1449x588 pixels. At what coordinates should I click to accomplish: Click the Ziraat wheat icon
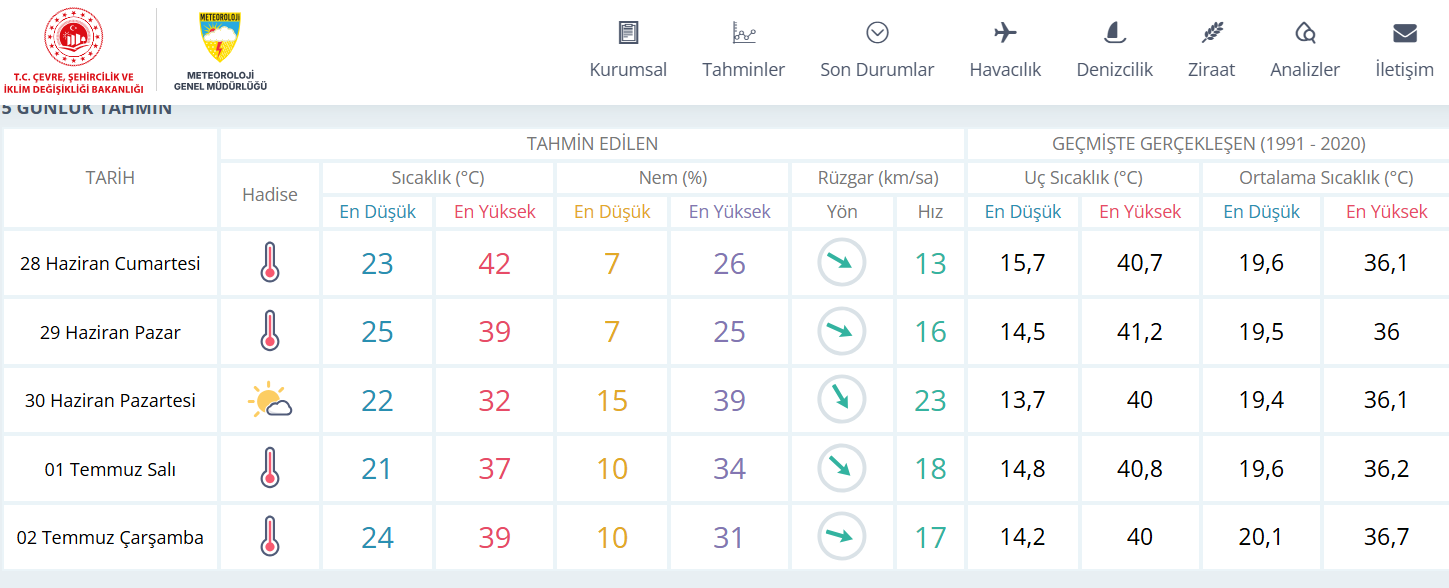click(x=1212, y=33)
